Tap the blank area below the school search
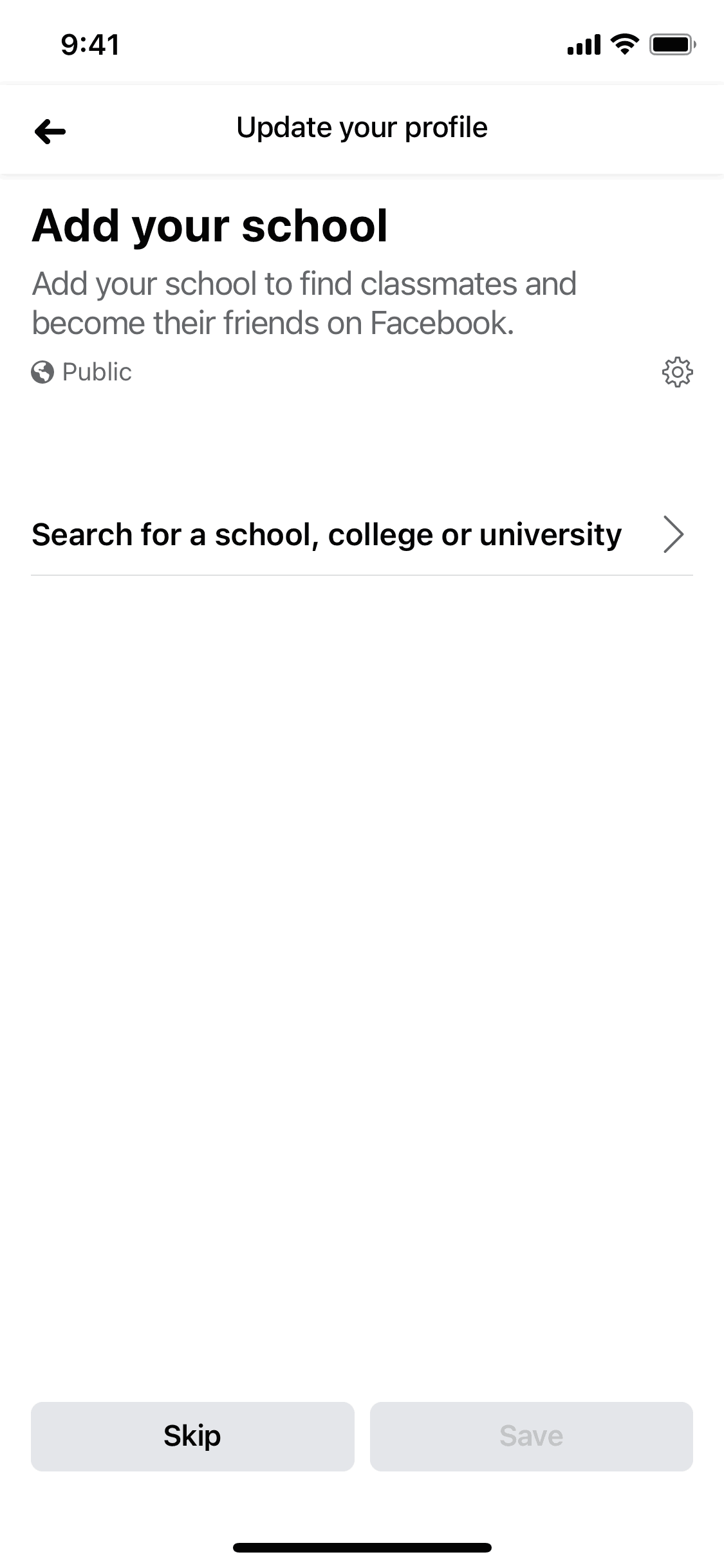 point(362,985)
